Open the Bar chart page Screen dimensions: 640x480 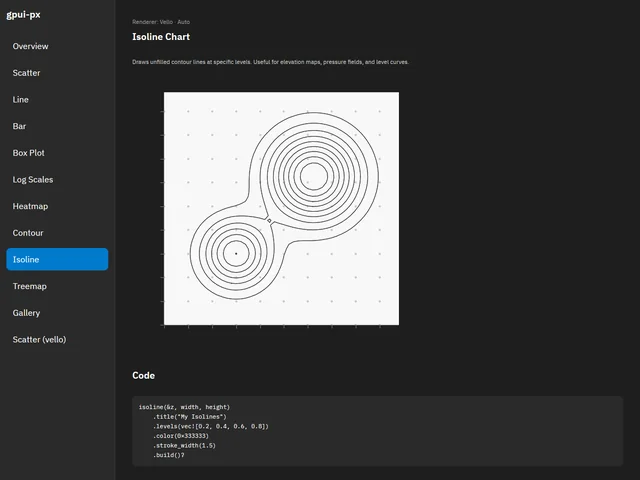(57, 126)
